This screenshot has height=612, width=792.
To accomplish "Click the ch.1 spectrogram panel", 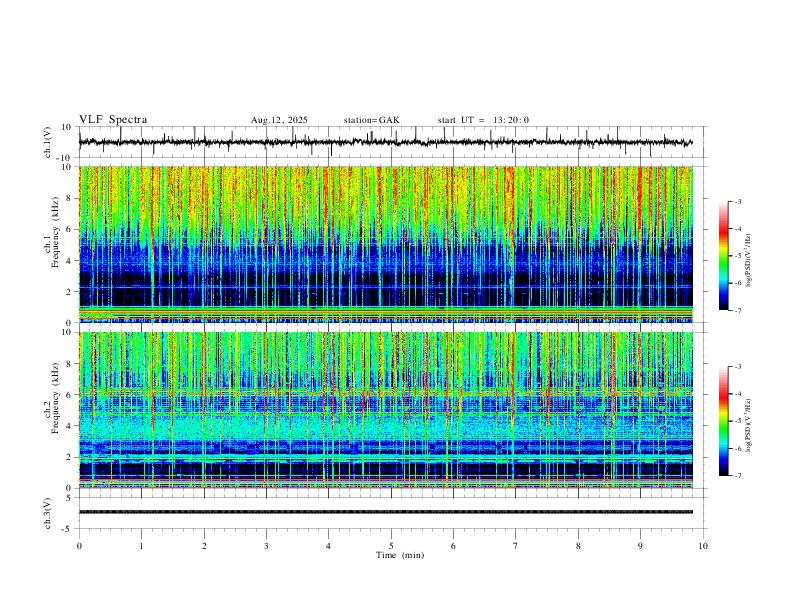I will pos(385,244).
